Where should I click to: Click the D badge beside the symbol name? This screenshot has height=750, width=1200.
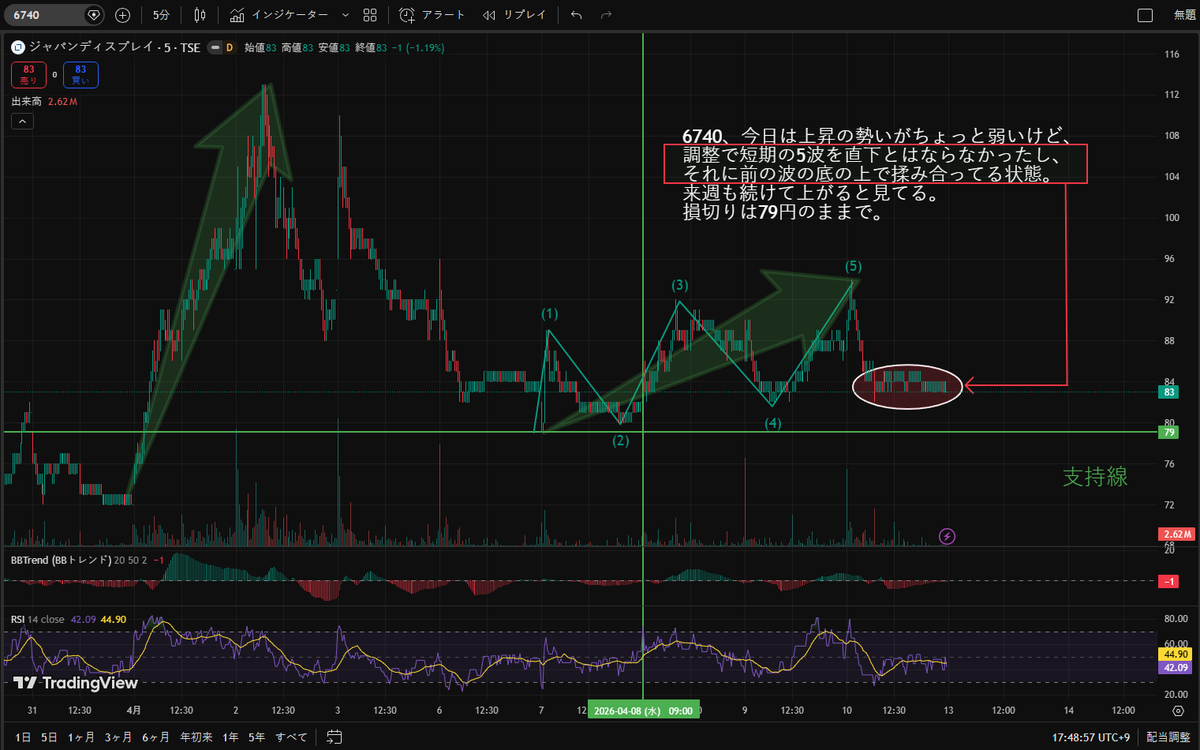click(229, 46)
